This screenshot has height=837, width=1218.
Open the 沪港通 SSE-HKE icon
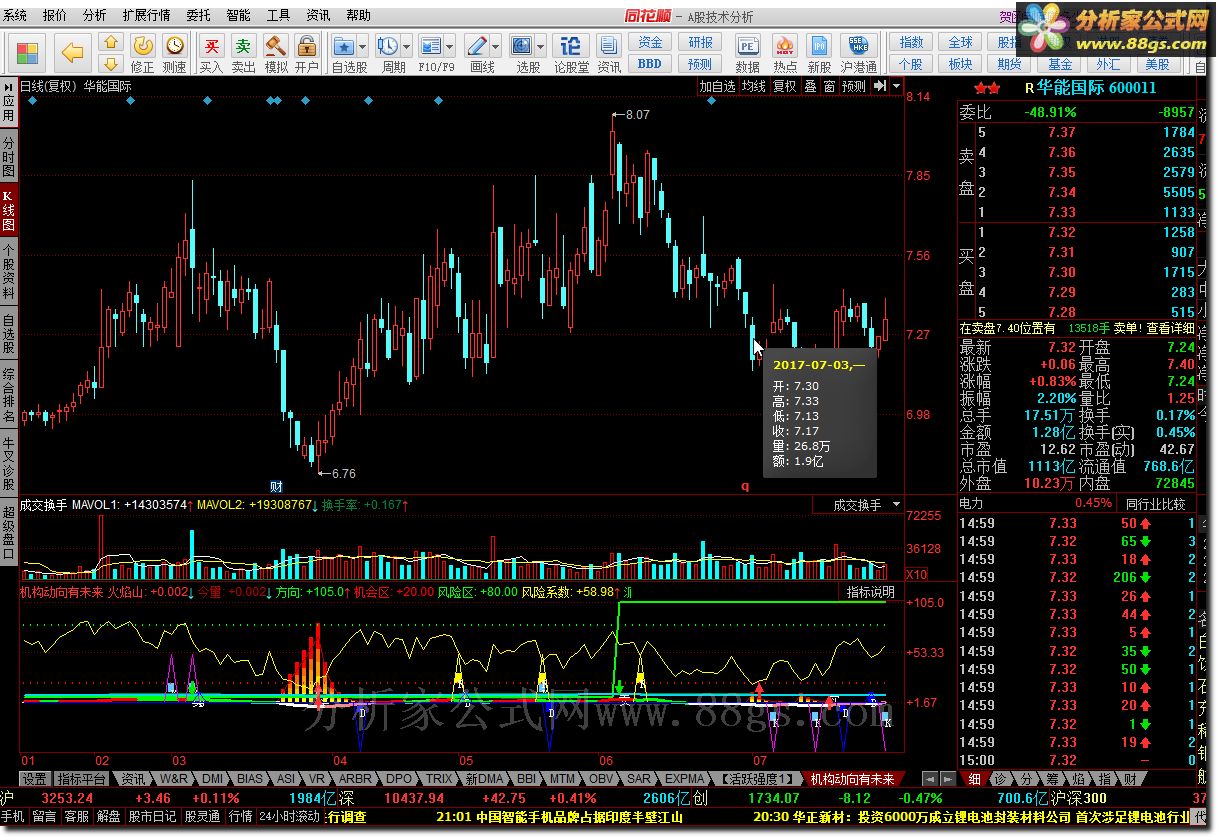point(859,53)
